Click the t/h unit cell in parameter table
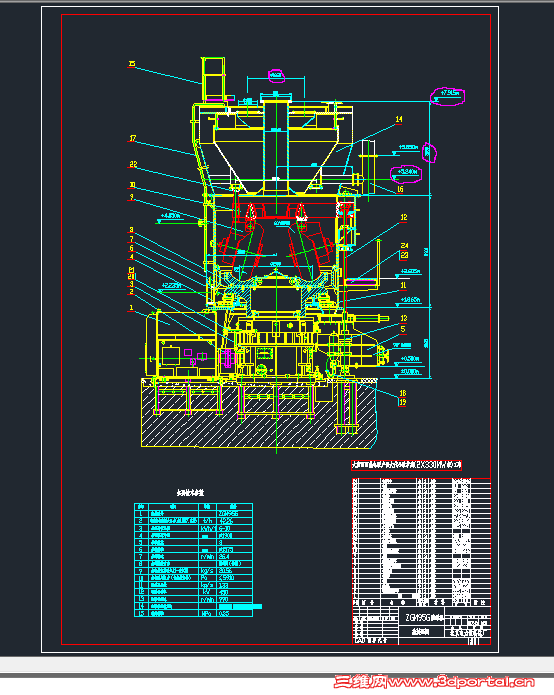The height and width of the screenshot is (695, 554). pos(207,521)
